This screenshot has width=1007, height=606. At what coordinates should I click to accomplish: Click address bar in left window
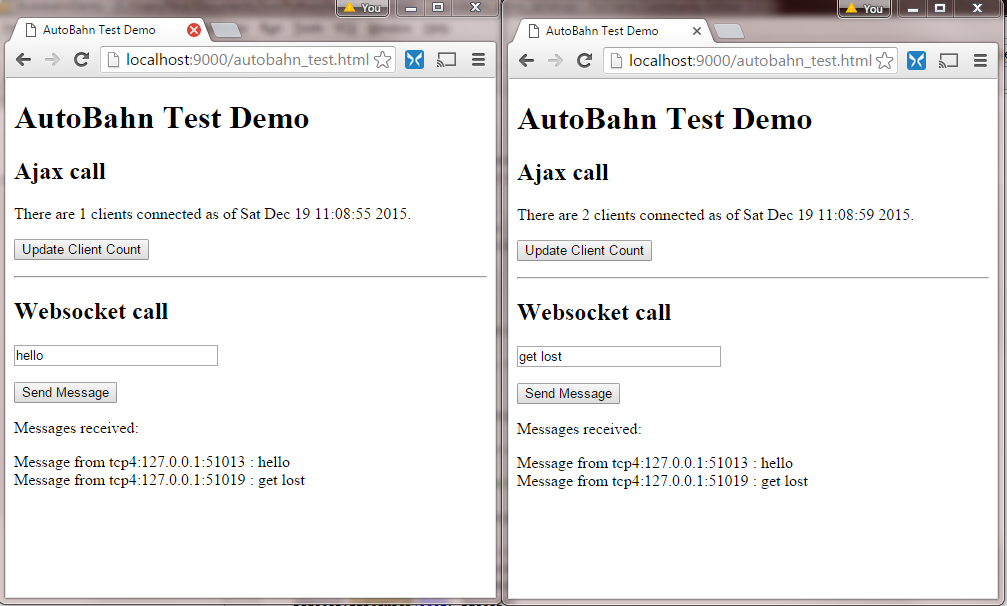[x=247, y=60]
